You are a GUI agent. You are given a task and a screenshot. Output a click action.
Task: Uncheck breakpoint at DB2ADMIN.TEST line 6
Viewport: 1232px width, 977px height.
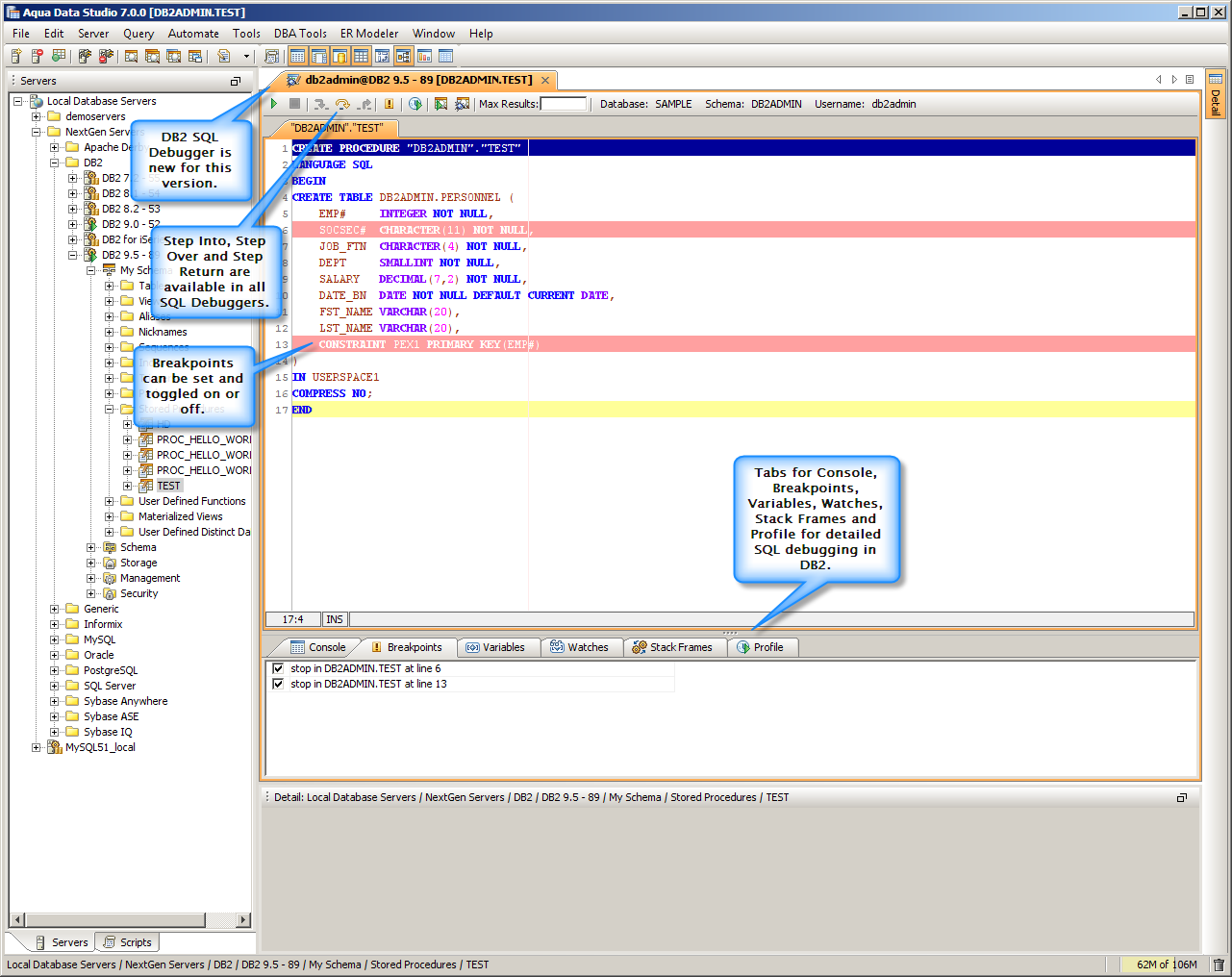tap(279, 668)
